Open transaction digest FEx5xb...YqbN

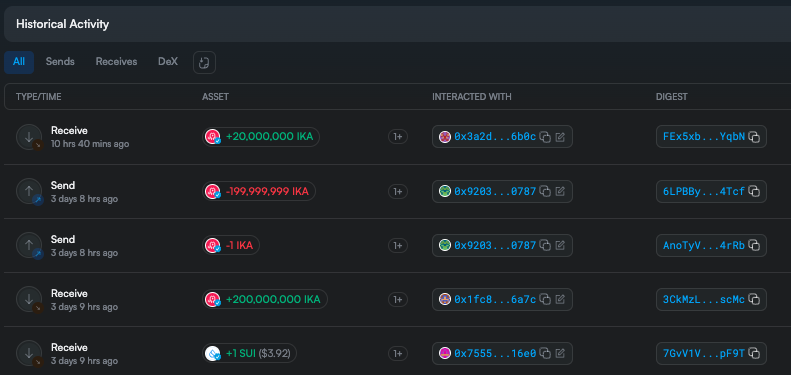(704, 137)
